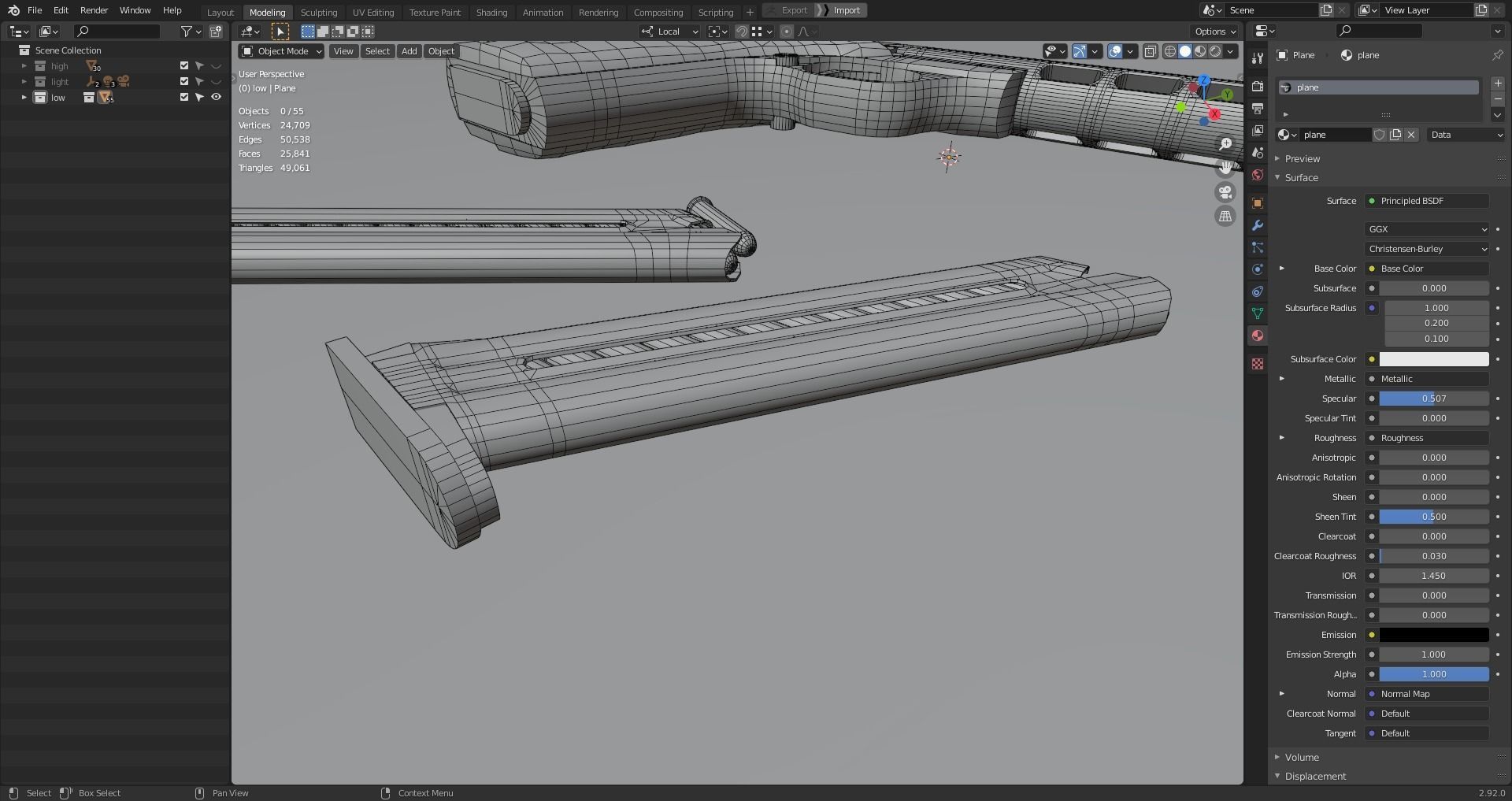Screen dimensions: 1512x801
Task: Toggle X-Ray mode in viewport header
Action: pos(1151,52)
